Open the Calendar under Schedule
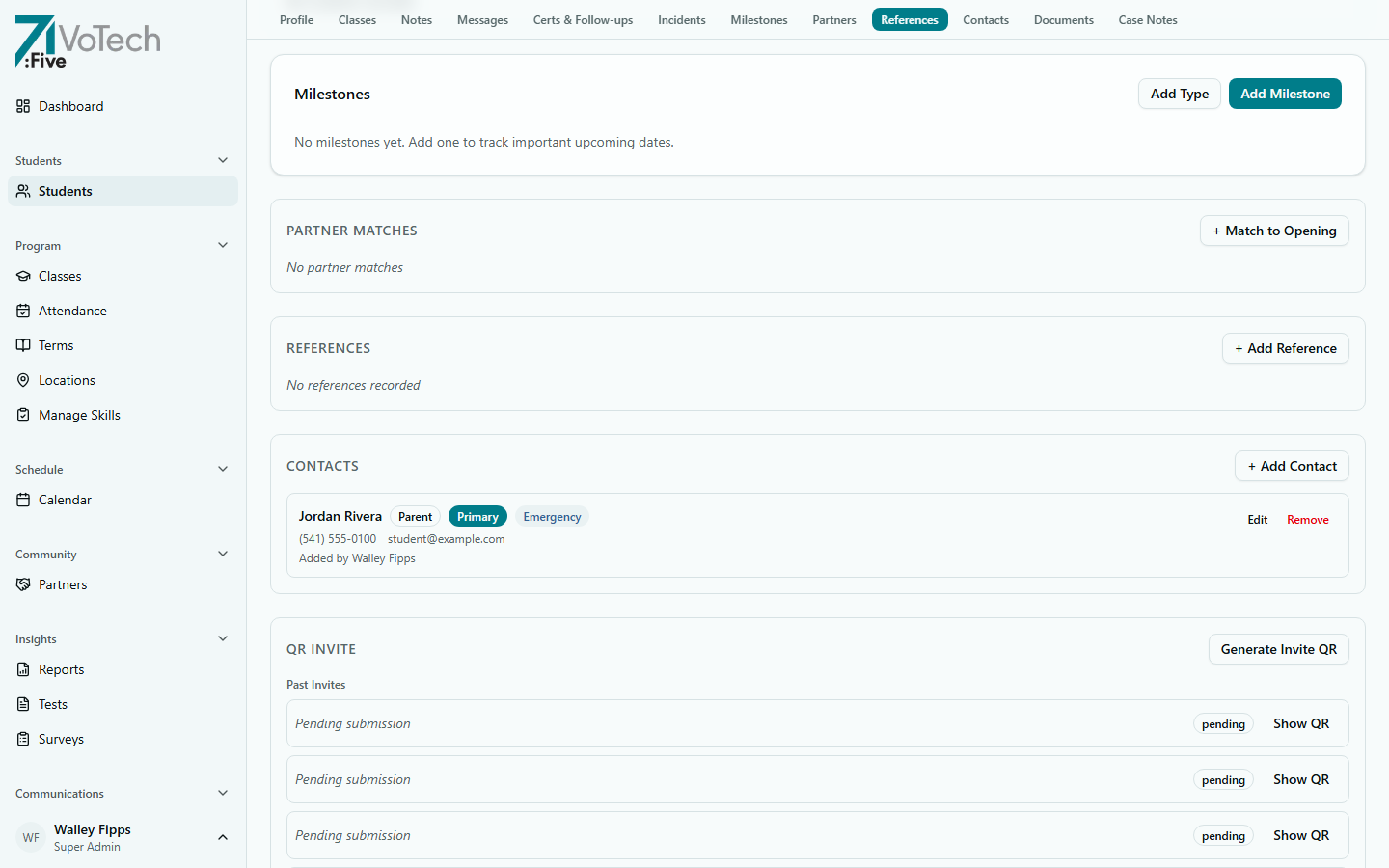This screenshot has width=1389, height=868. tap(66, 500)
